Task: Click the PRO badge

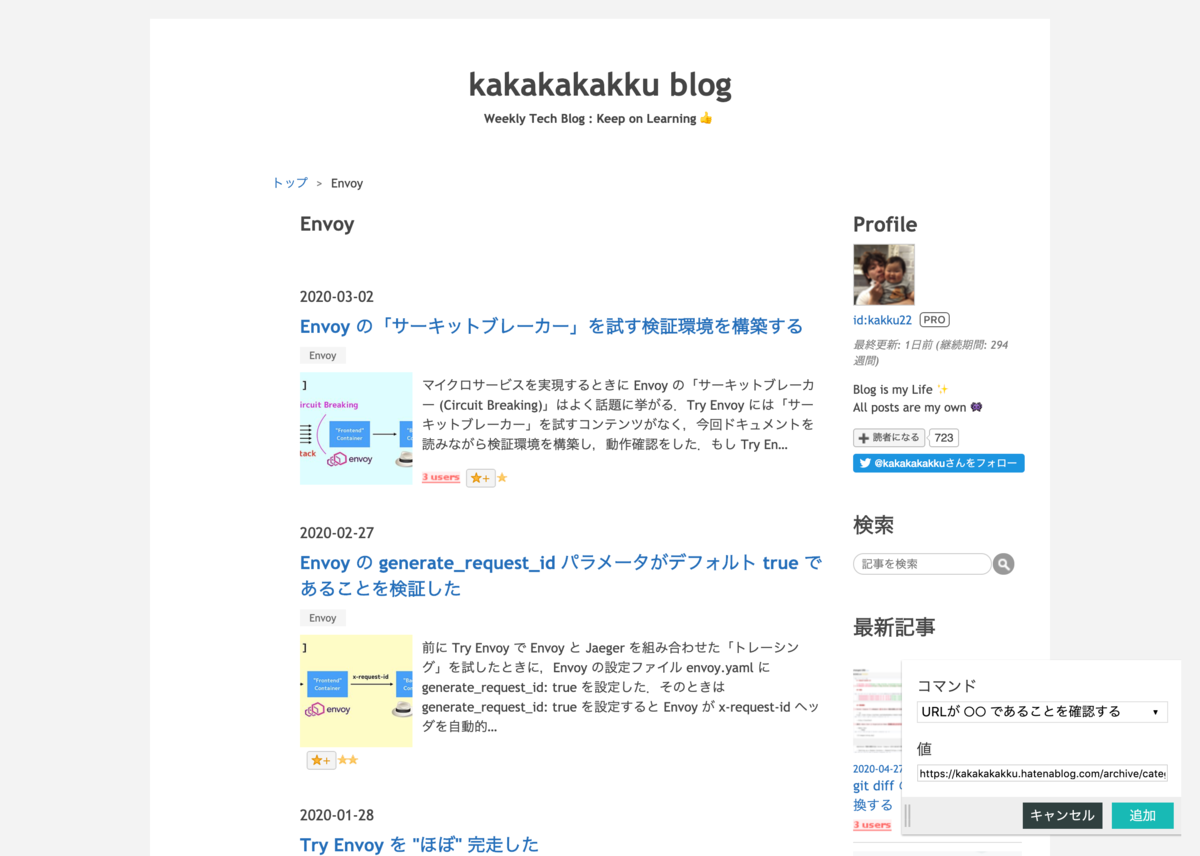Action: tap(934, 320)
